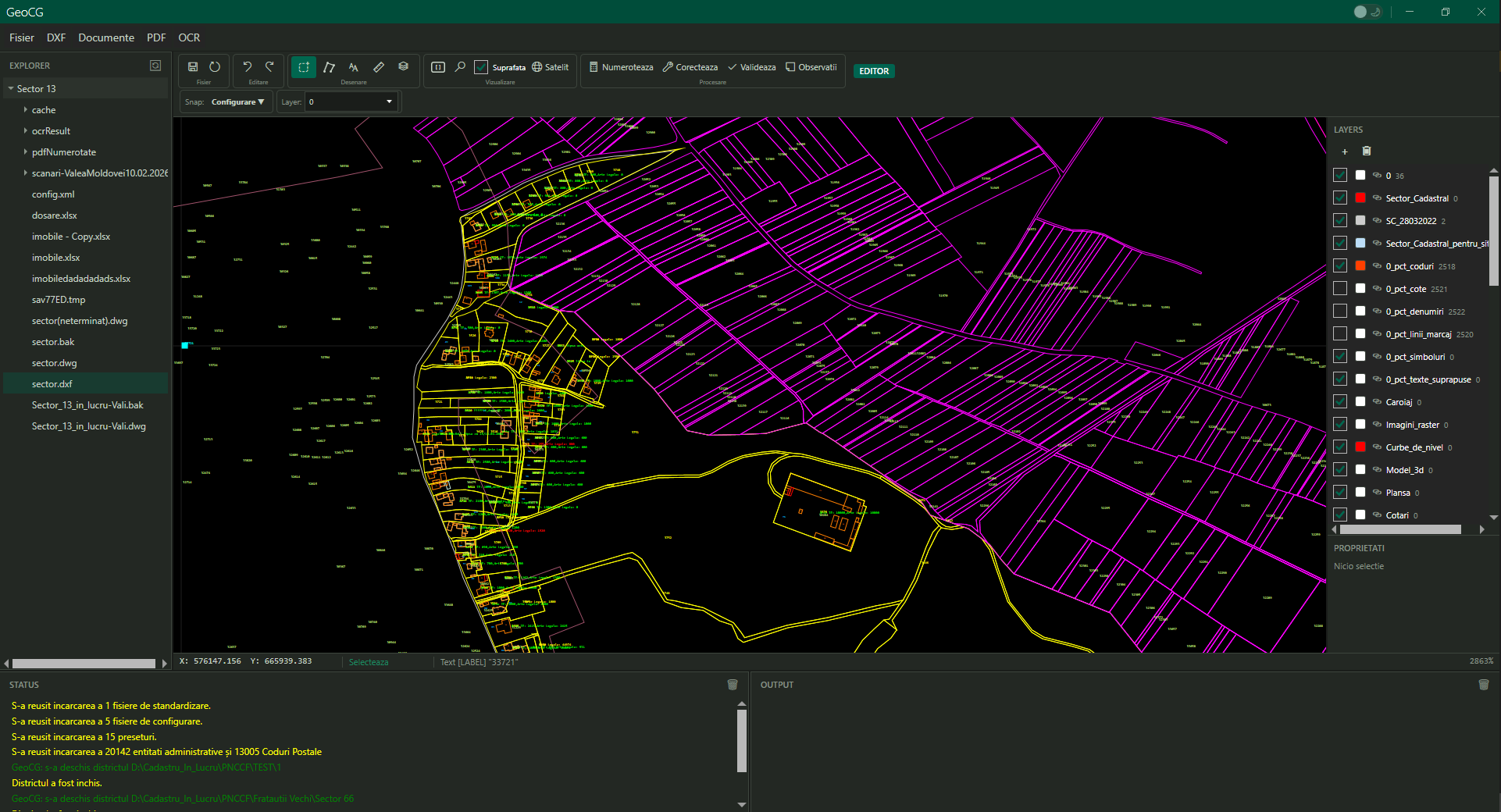Open the Documente menu
This screenshot has width=1501, height=812.
(x=105, y=37)
